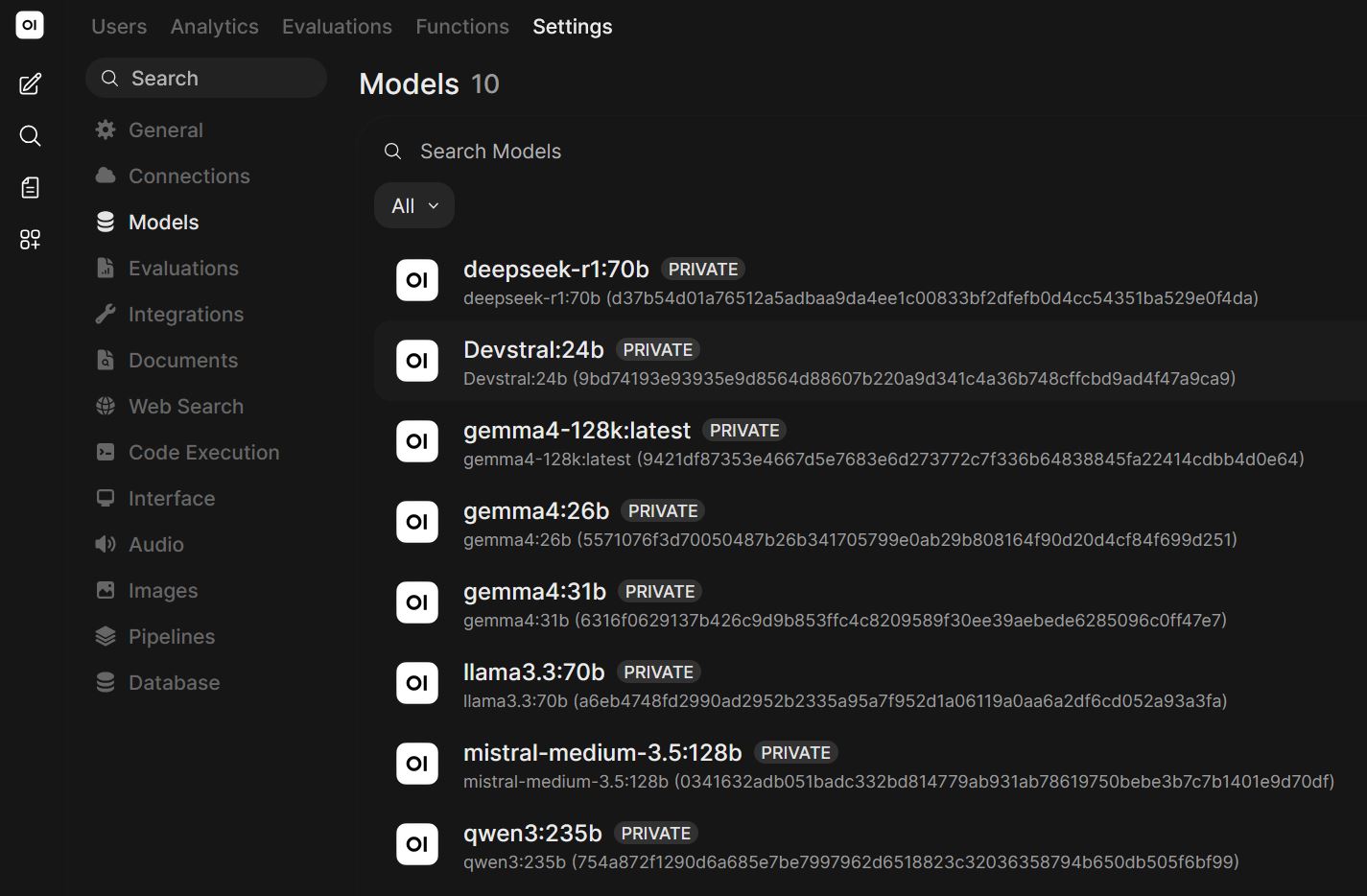Open the All filter dropdown

(x=414, y=205)
